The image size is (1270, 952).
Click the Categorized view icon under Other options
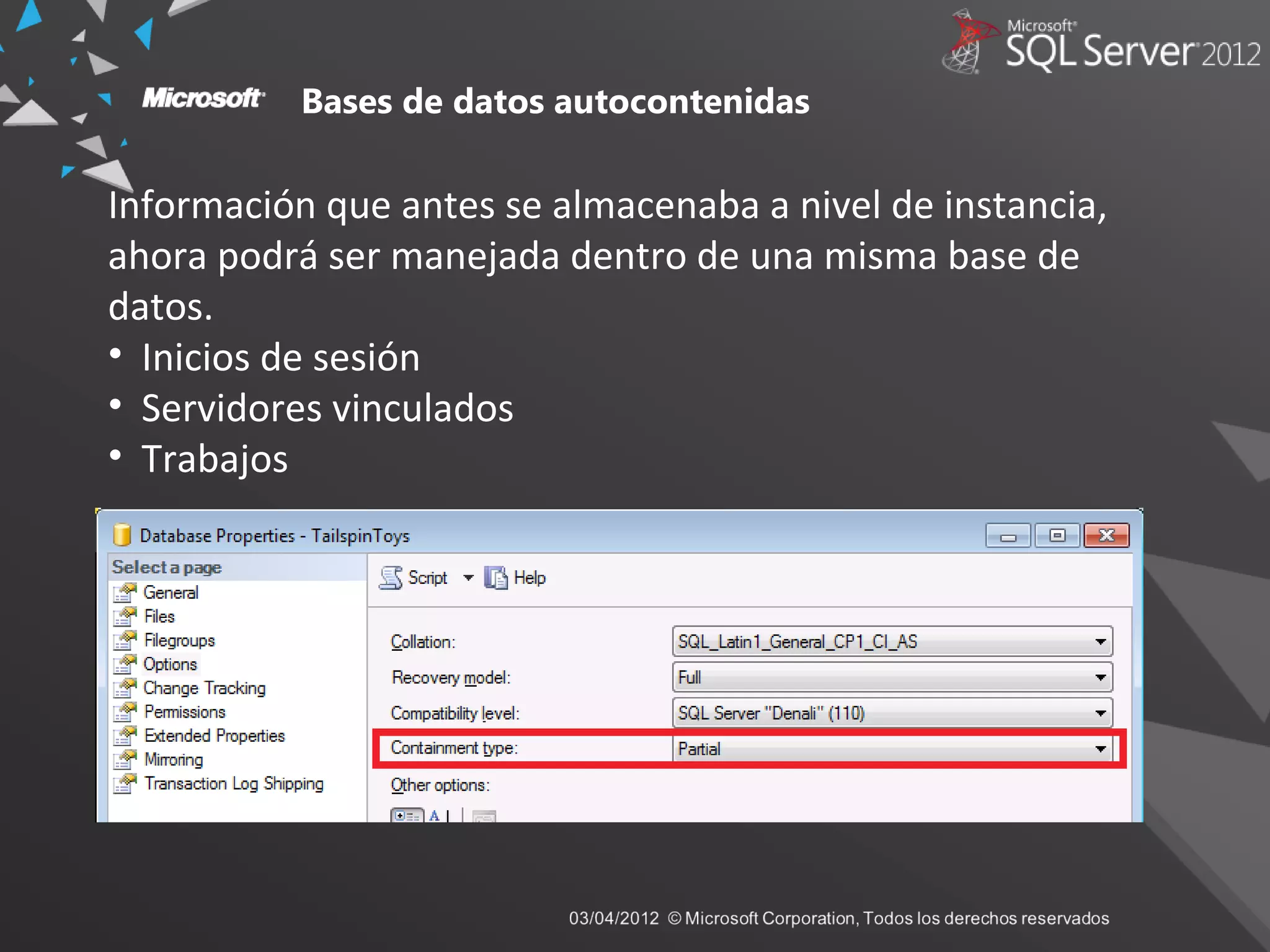pyautogui.click(x=407, y=816)
